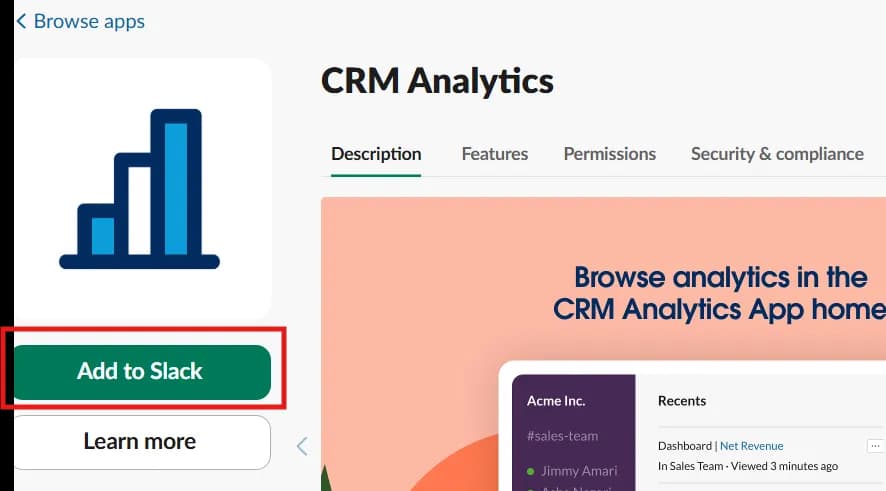Click 'In Sales Team · Viewed 3 minutes ago'
The image size is (886, 491).
click(748, 466)
